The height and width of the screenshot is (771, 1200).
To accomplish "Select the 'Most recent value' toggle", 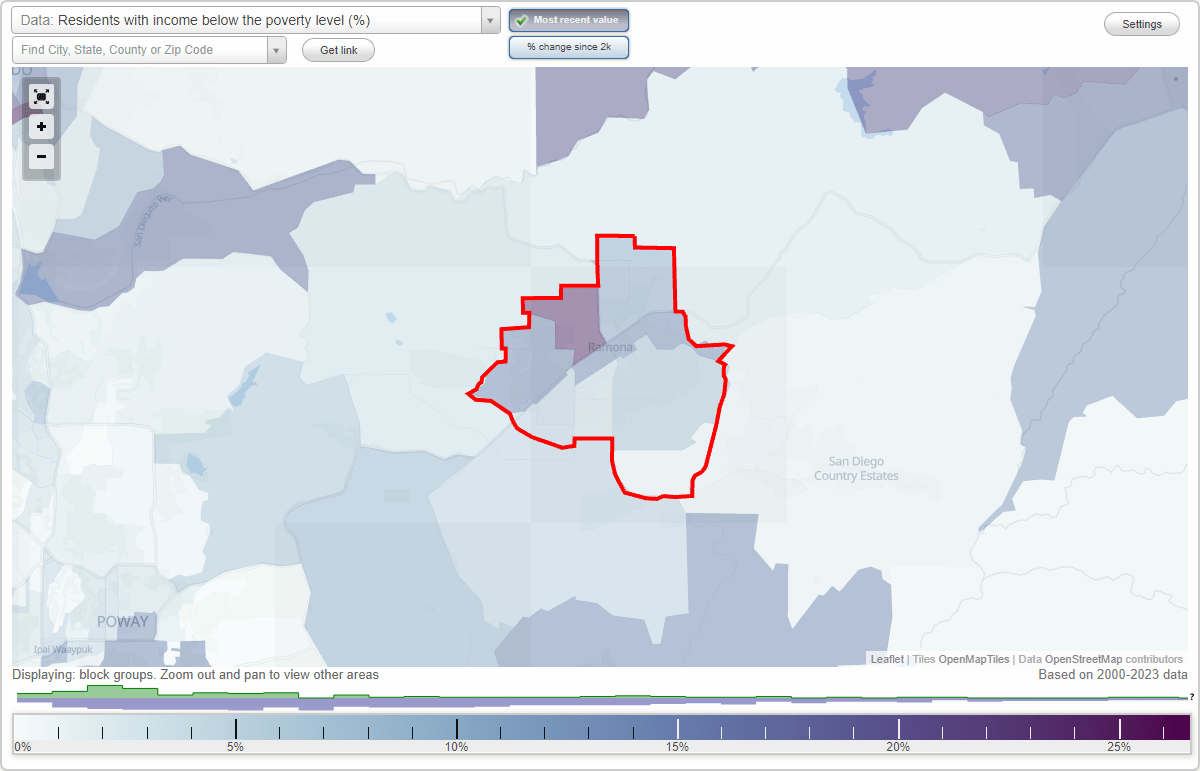I will point(569,19).
